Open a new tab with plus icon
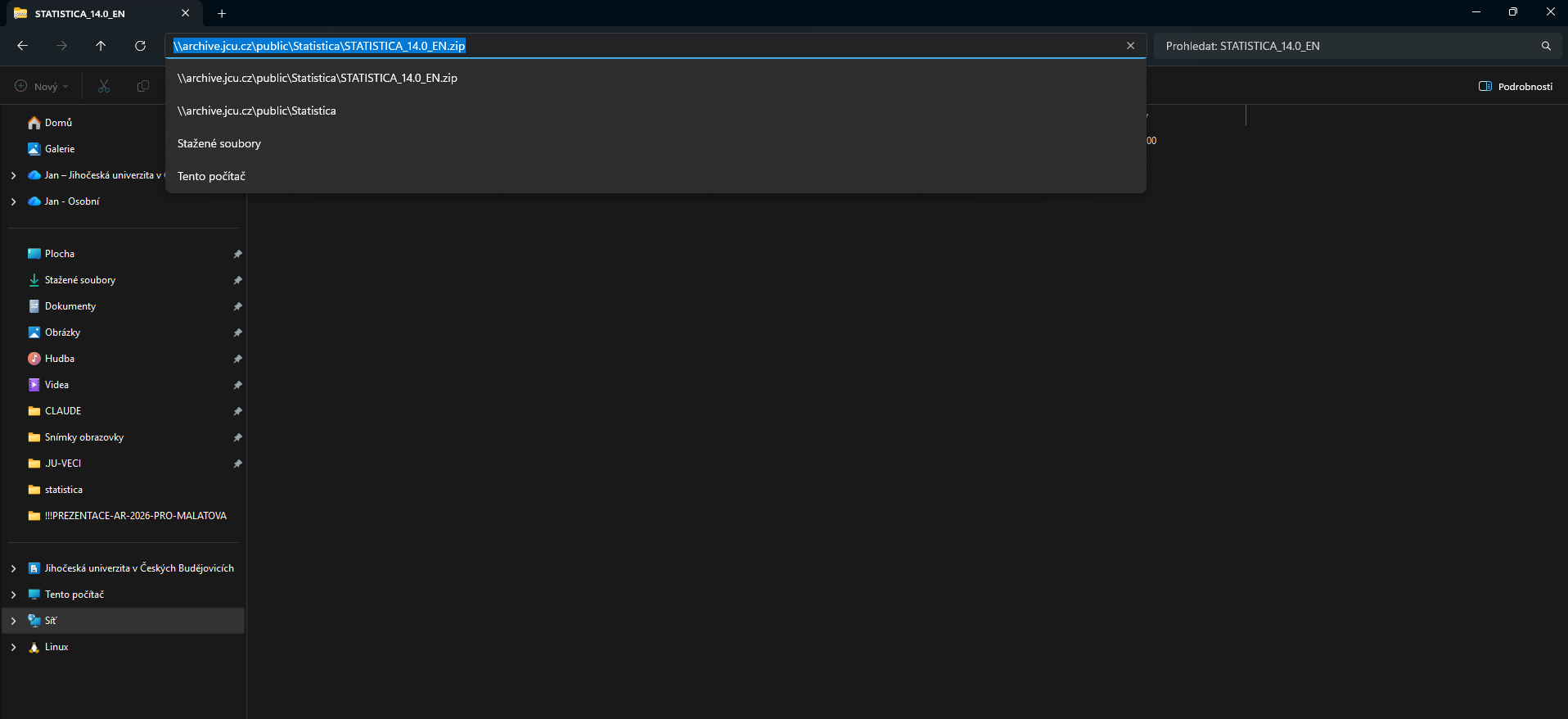This screenshot has width=1568, height=719. (222, 13)
